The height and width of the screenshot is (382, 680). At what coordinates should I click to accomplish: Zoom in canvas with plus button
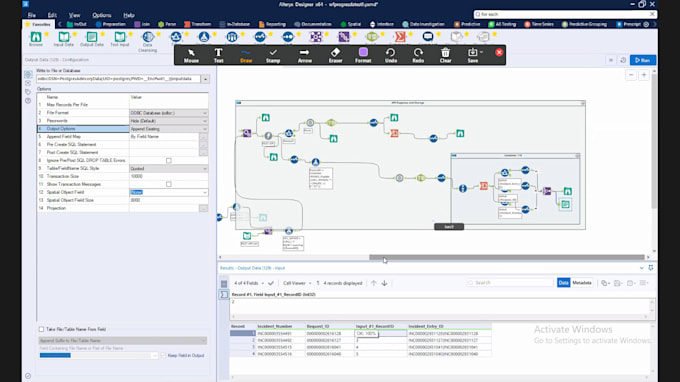tap(644, 75)
